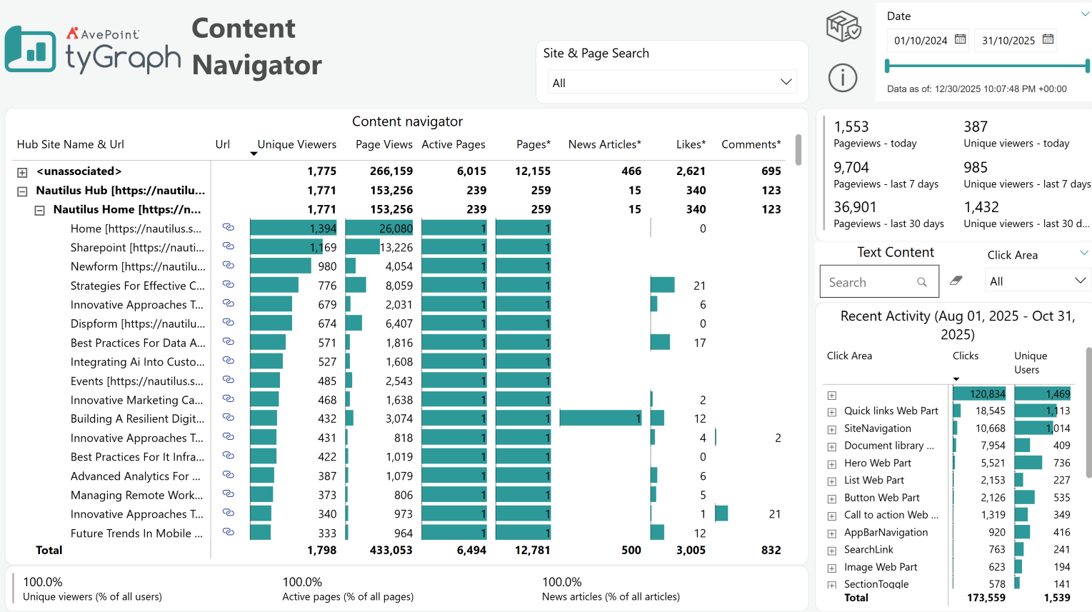The width and height of the screenshot is (1092, 612).
Task: Open the link icon for Sharepoint row
Action: pos(228,246)
